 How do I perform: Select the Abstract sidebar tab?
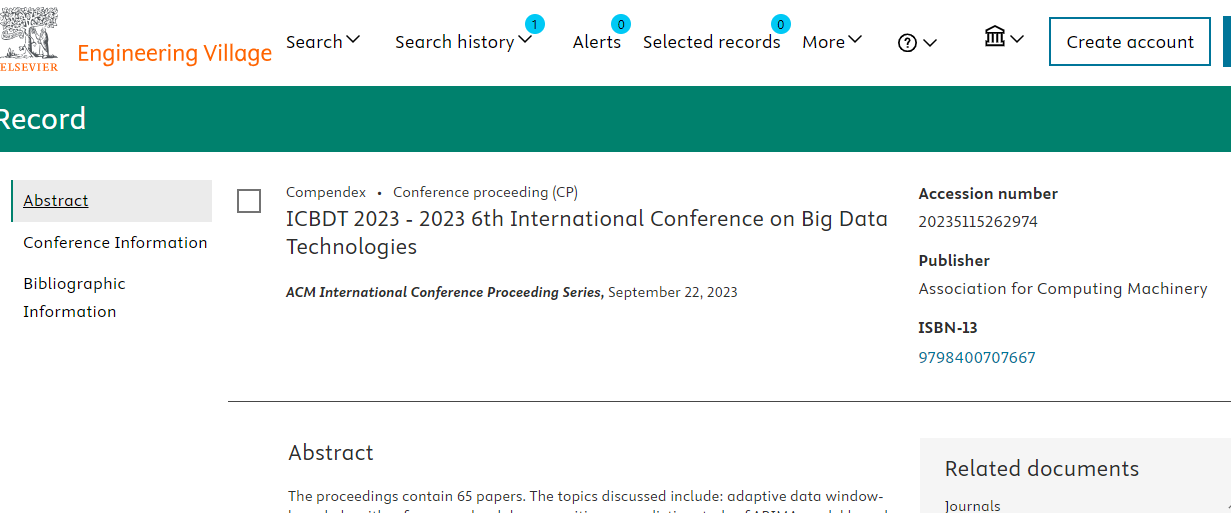56,200
